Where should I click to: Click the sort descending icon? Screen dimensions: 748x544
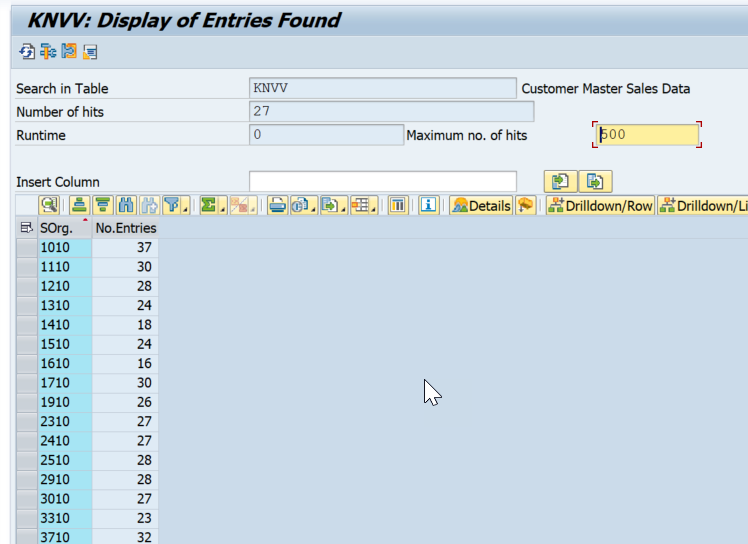[x=102, y=206]
